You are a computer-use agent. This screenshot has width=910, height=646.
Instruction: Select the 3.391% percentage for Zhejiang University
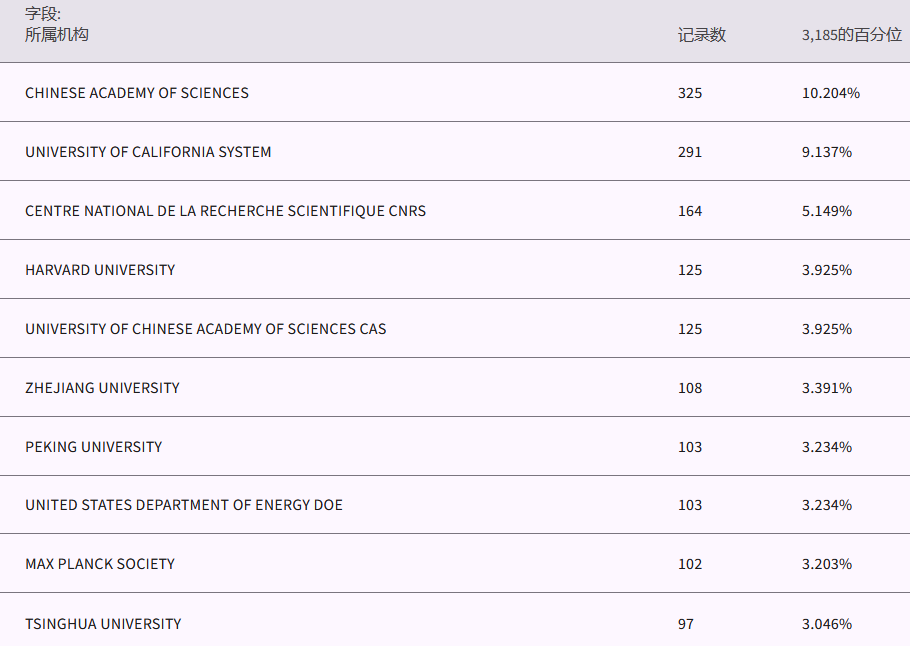pos(826,388)
